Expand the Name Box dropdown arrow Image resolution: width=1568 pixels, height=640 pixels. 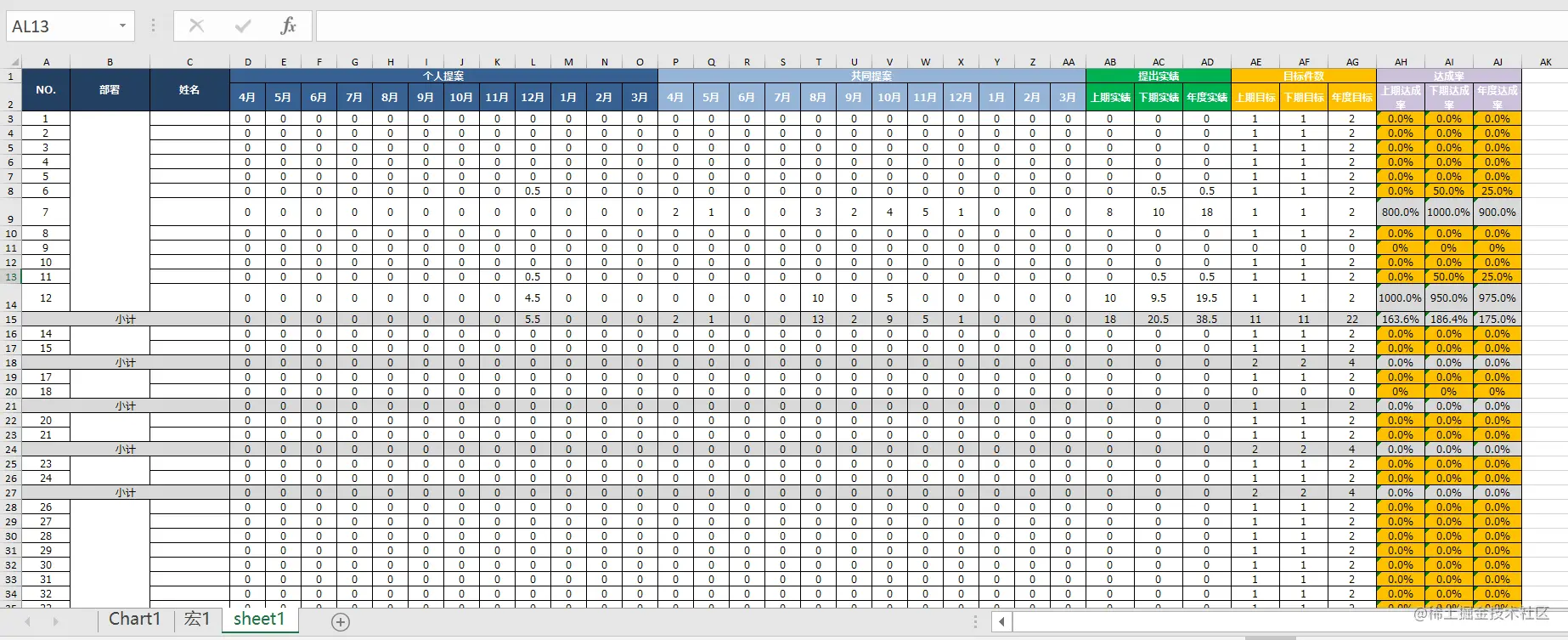coord(122,26)
